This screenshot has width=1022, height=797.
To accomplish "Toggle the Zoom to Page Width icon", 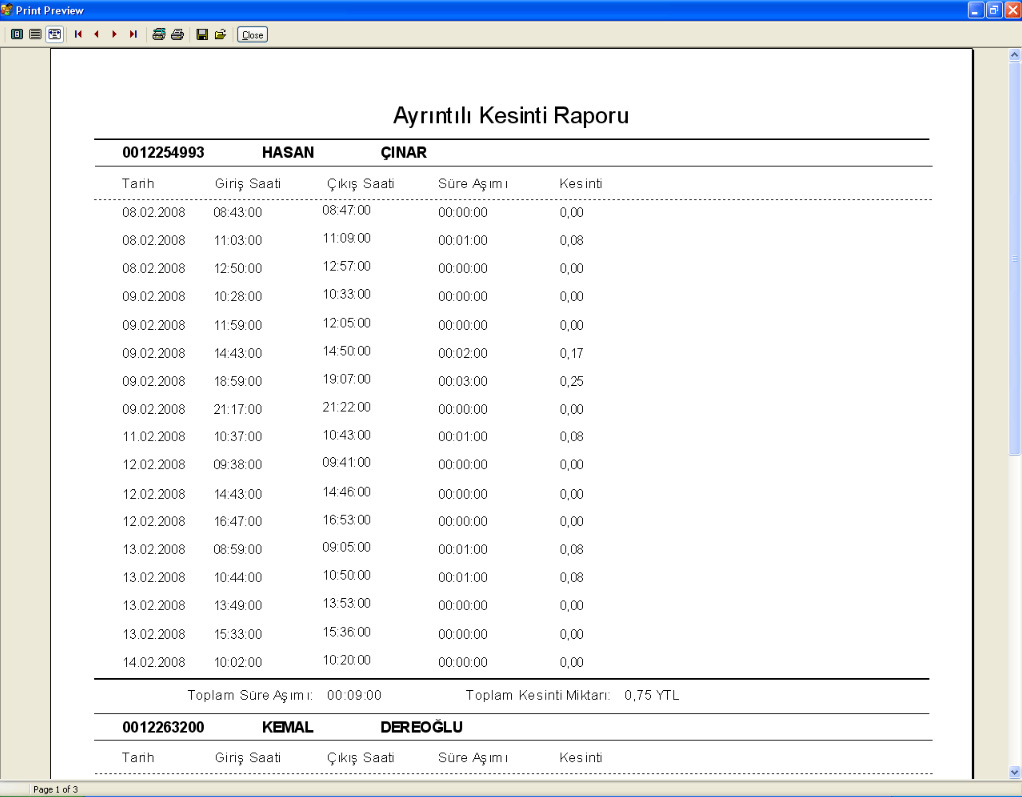I will tap(54, 34).
